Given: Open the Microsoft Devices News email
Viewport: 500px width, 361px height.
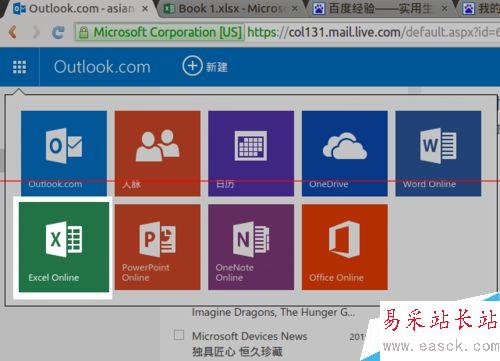Looking at the screenshot, I should (x=249, y=336).
